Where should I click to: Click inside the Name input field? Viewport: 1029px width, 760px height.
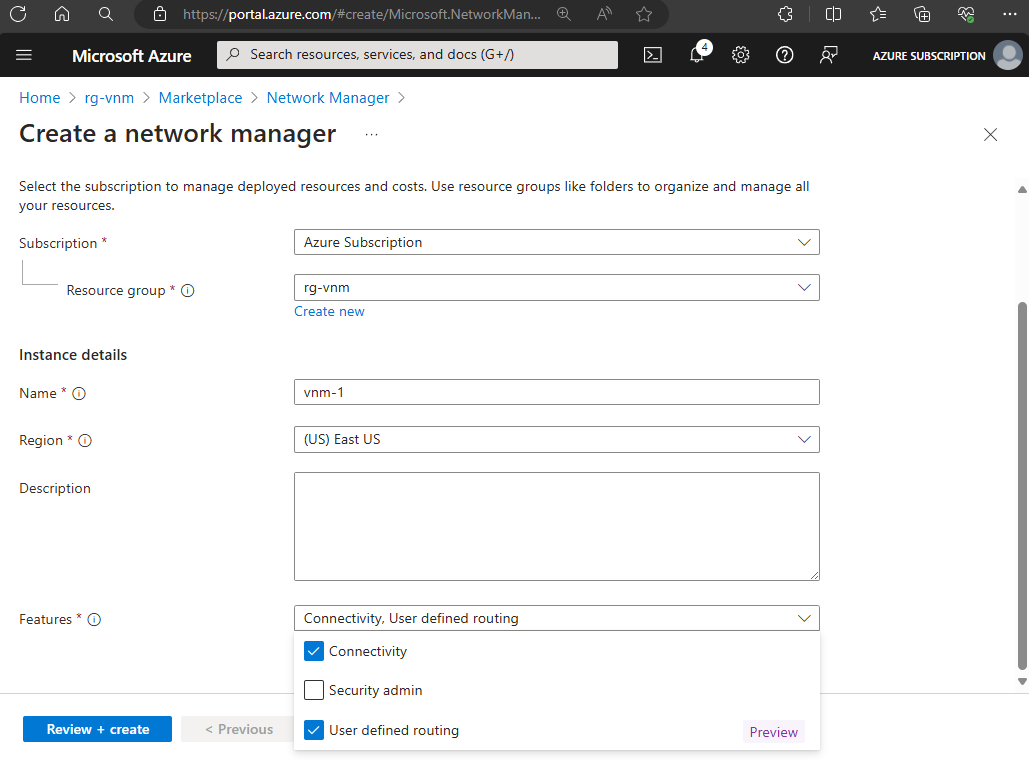pos(556,392)
